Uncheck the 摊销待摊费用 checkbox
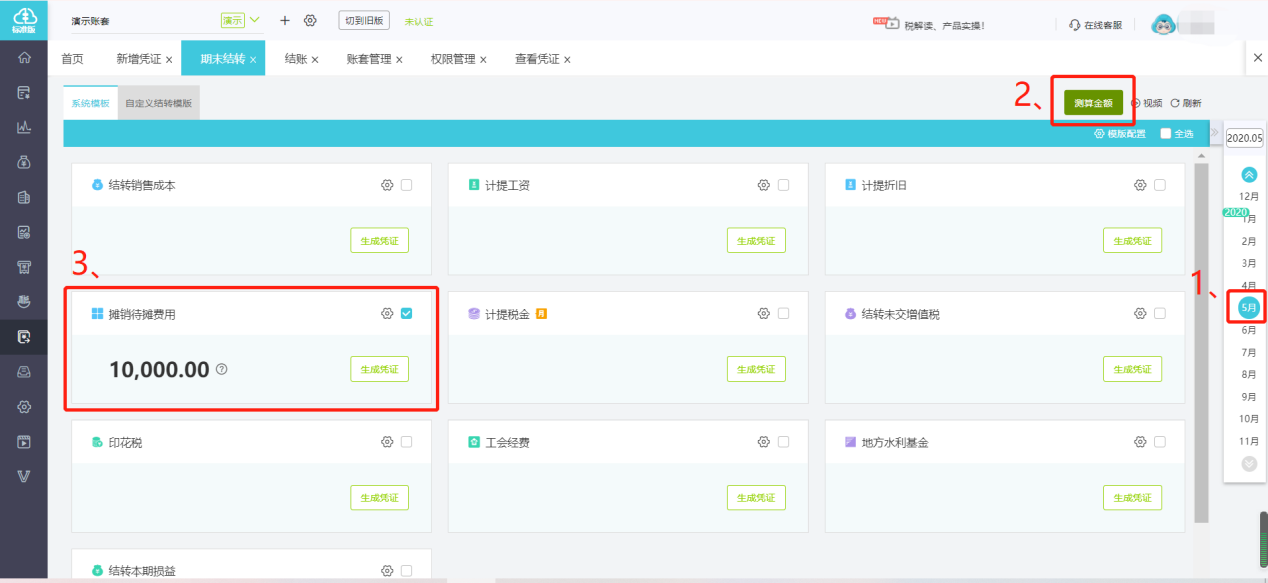The image size is (1268, 583). click(406, 313)
